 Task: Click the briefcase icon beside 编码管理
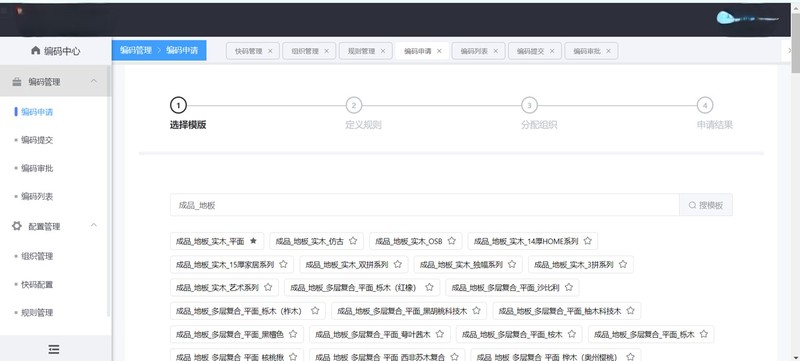pos(17,82)
